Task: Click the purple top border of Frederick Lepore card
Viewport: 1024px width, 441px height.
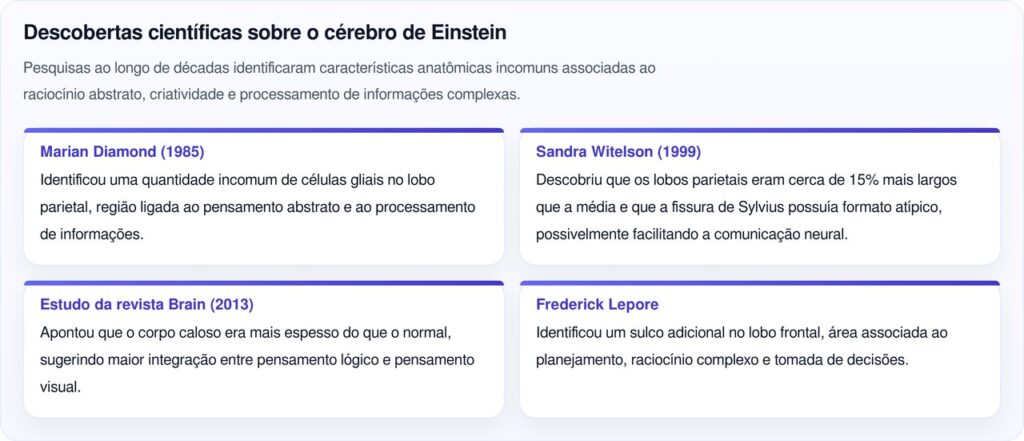Action: coord(759,283)
